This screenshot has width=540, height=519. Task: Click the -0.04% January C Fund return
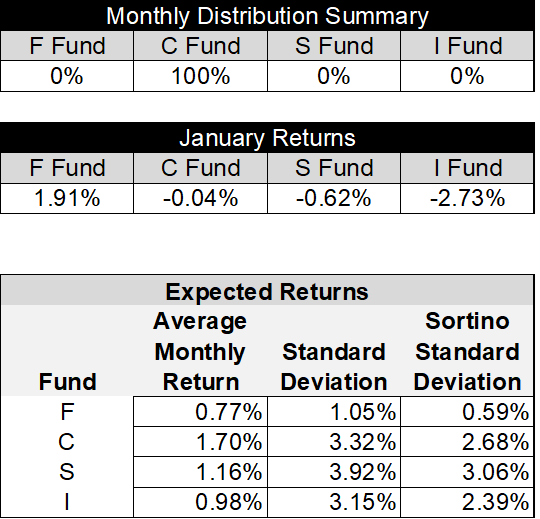tap(200, 198)
